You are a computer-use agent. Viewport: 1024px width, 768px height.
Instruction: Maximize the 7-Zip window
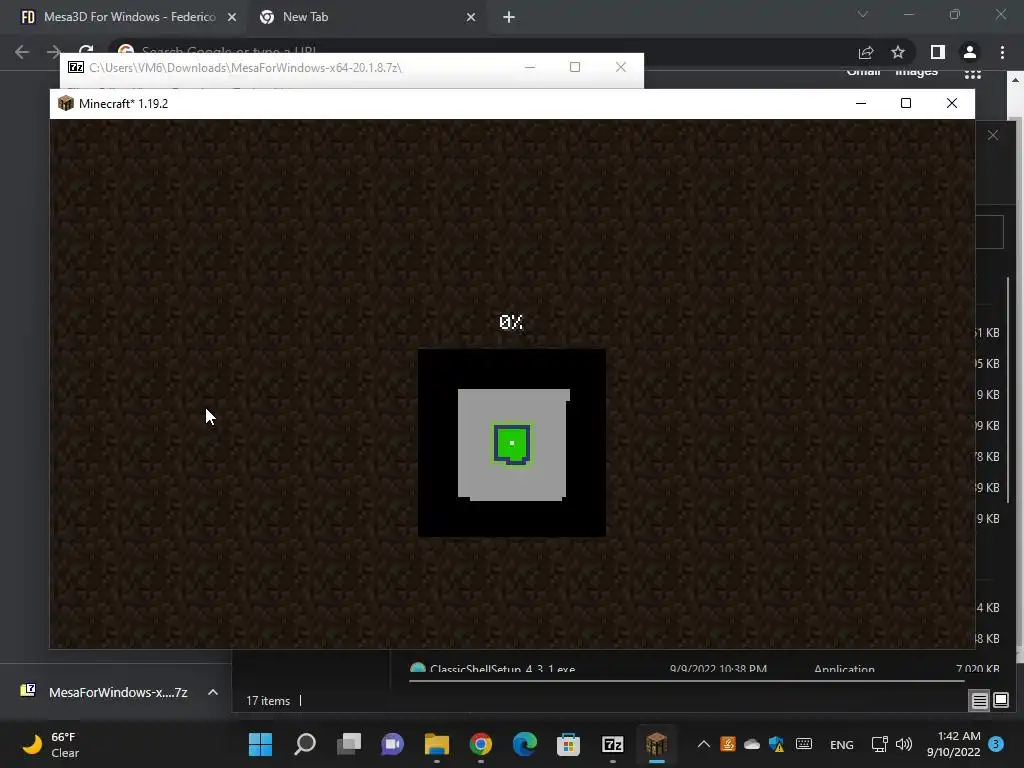pos(575,67)
